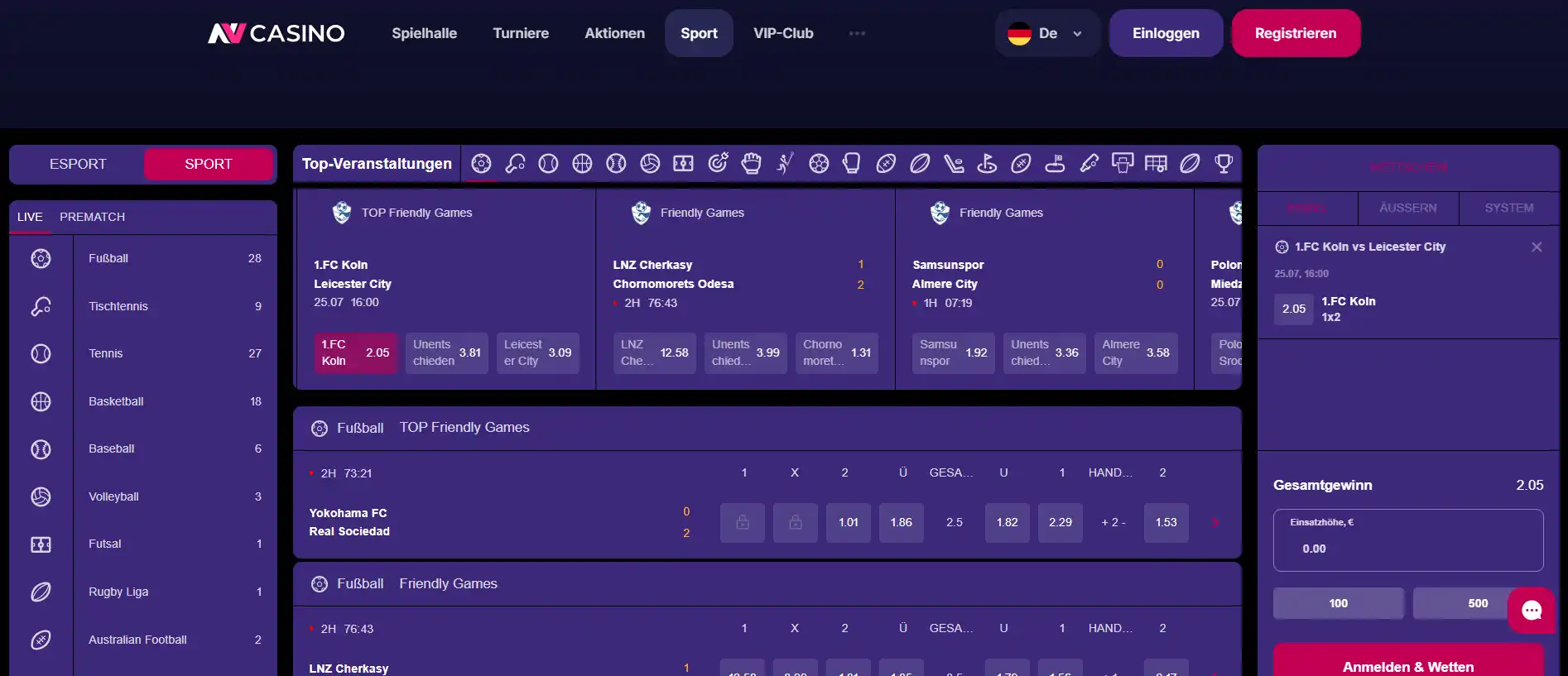Remove 1.FC Koln vs Leicester City bet
This screenshot has height=676, width=1568.
[x=1537, y=247]
